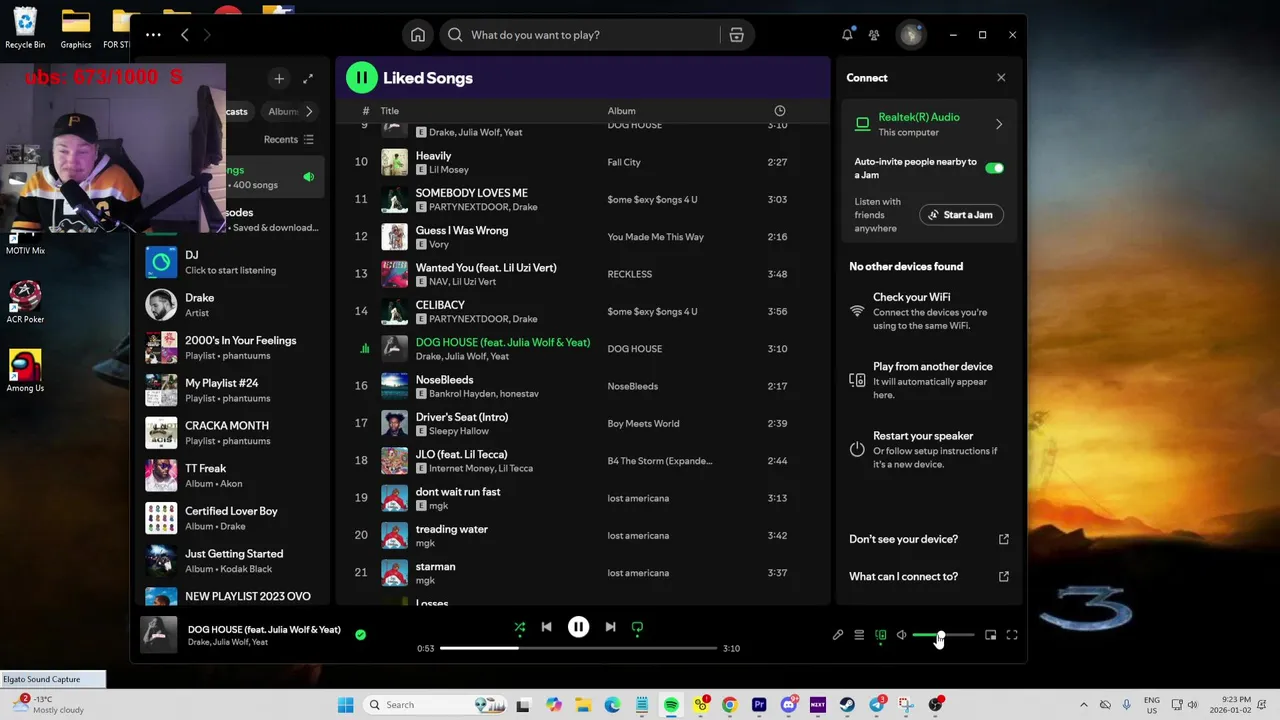Click NoseBleeds album cover thumbnail
Image resolution: width=1280 pixels, height=720 pixels.
[395, 386]
